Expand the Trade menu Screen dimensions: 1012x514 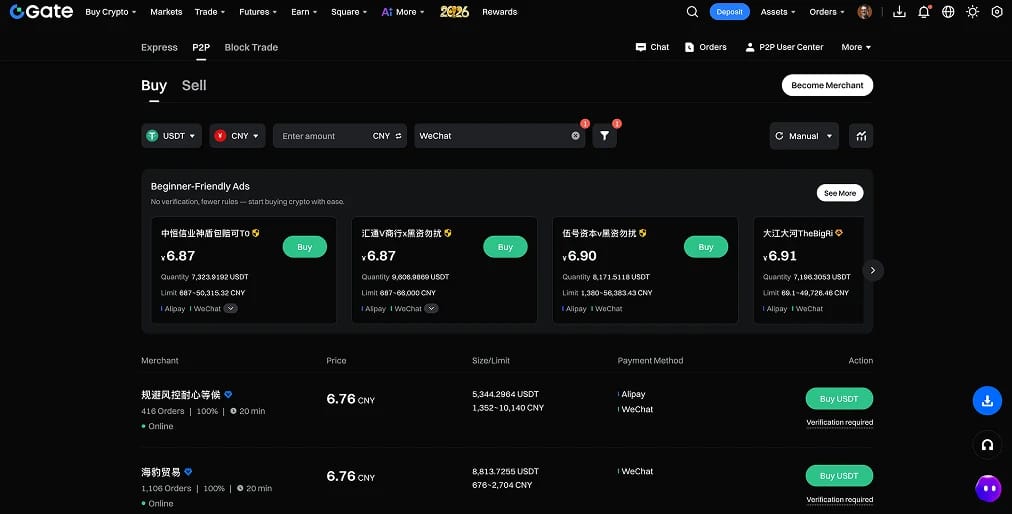[210, 12]
